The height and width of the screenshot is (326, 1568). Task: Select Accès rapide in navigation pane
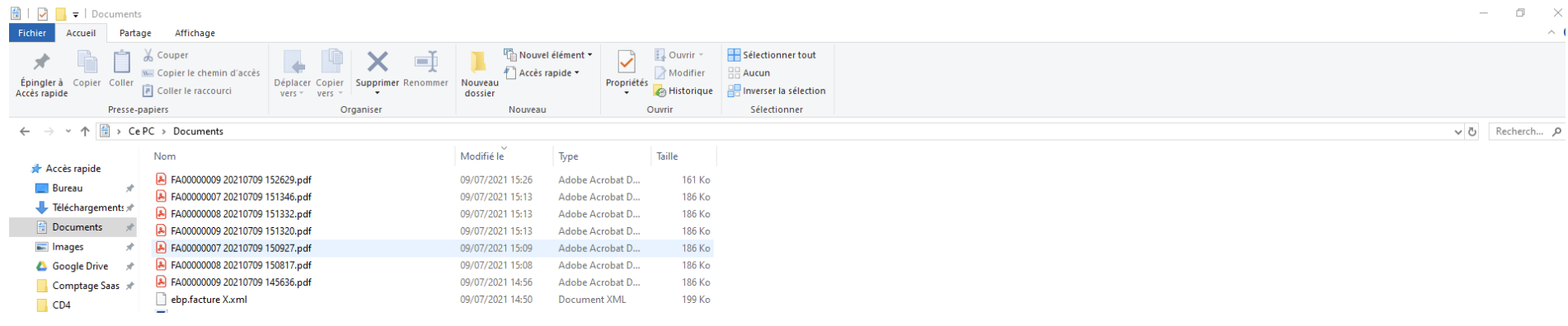[73, 169]
